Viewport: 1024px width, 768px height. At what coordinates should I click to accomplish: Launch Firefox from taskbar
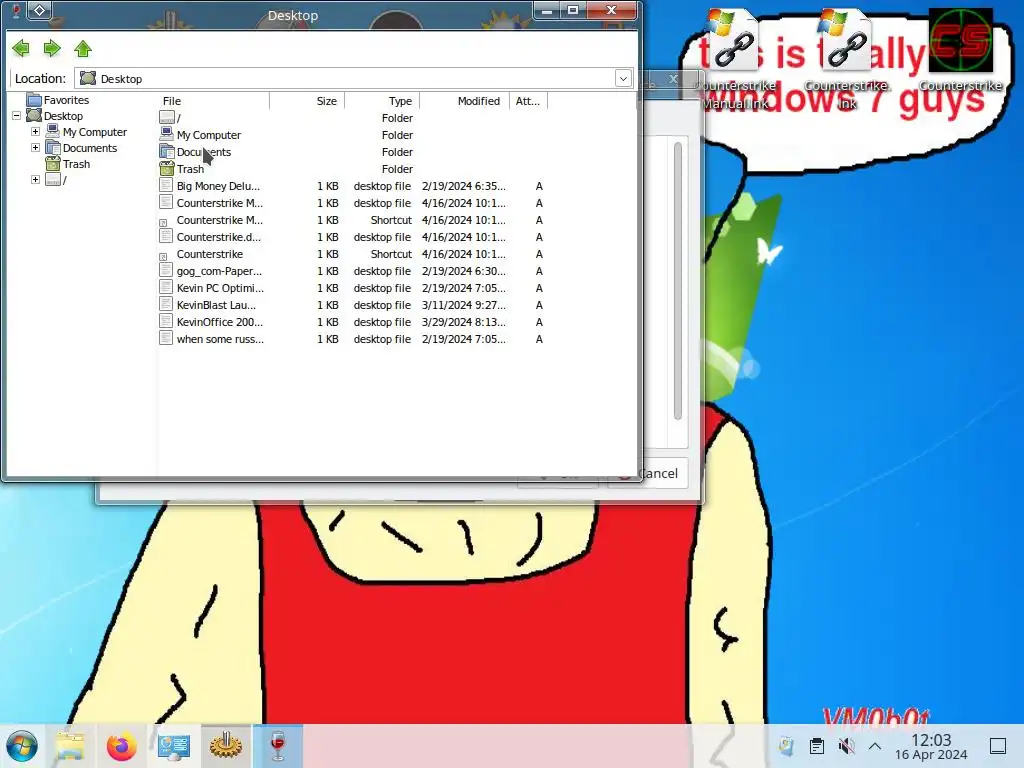coord(121,746)
